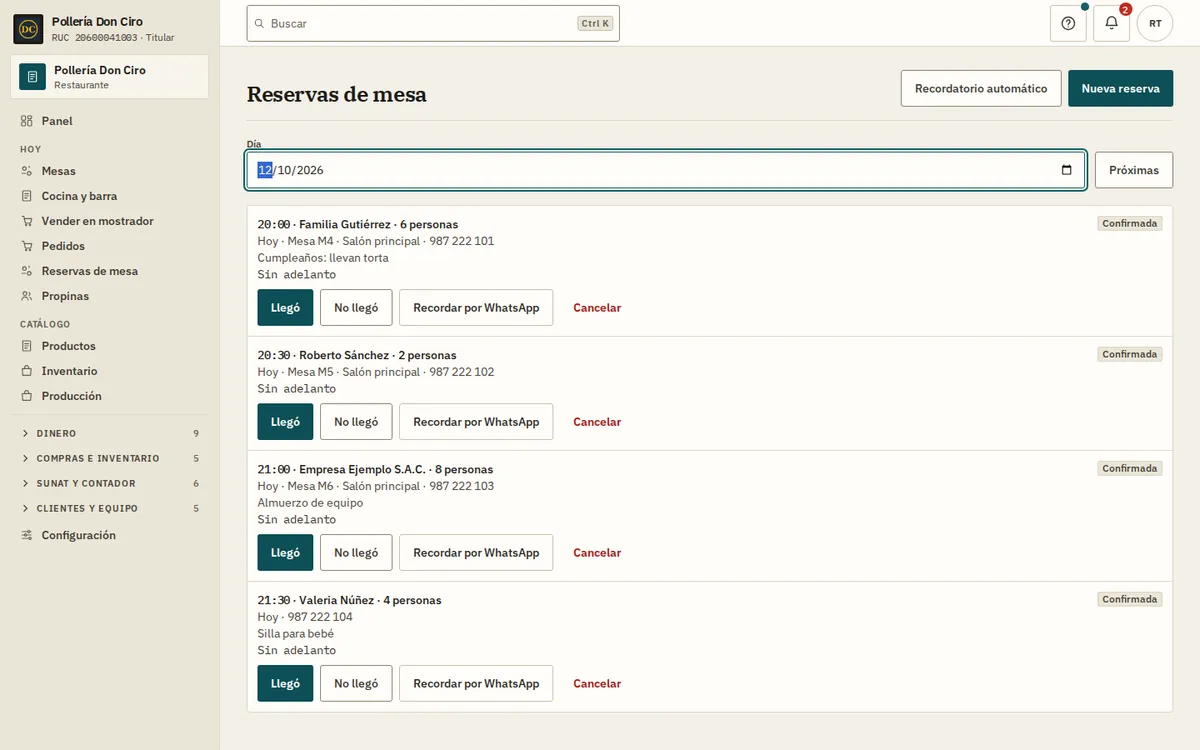Screen dimensions: 1200x750
Task: Click the Confirmada badge for Roberto Sánchez
Action: tap(1130, 354)
